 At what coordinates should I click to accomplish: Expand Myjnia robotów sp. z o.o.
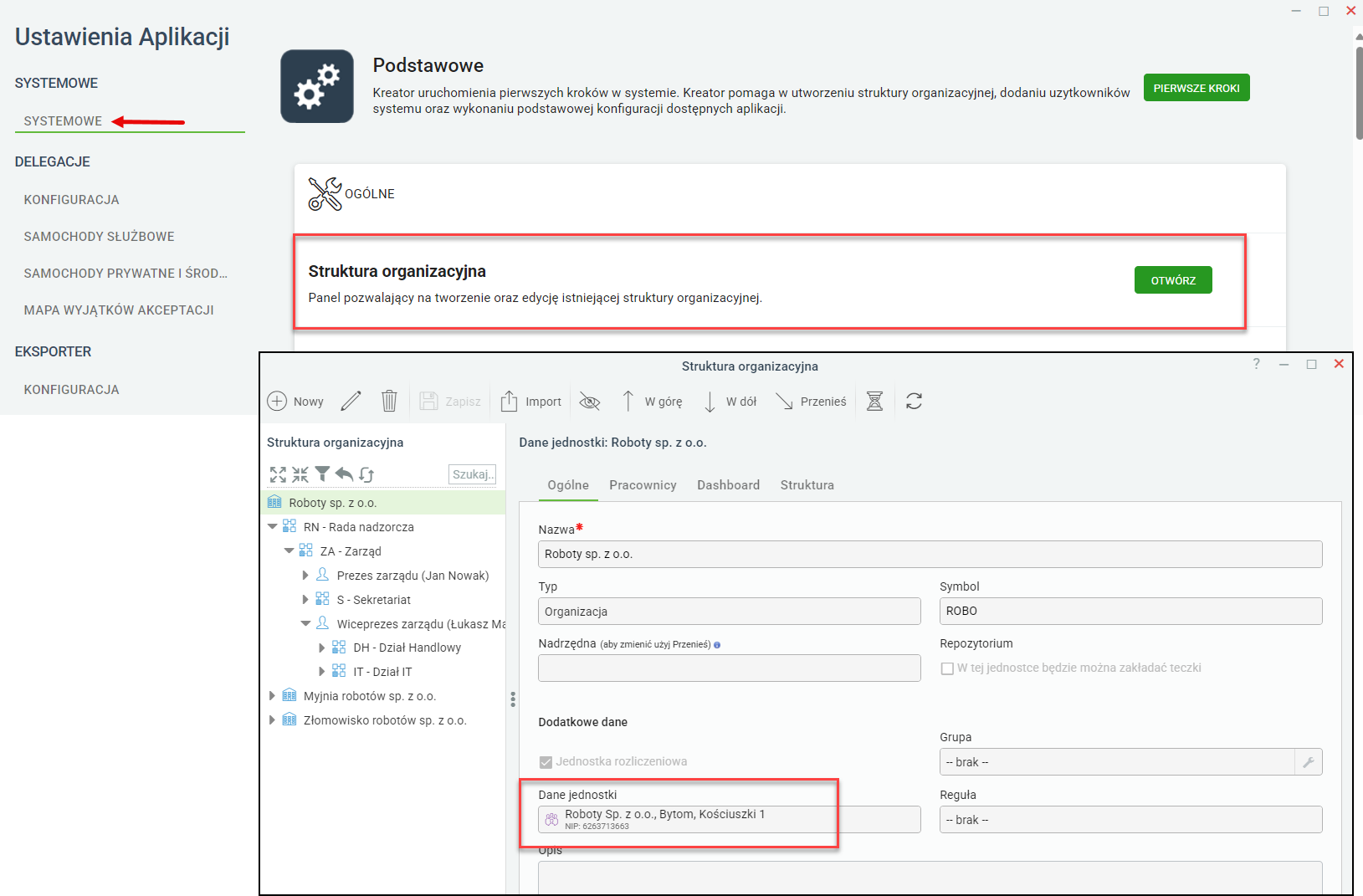coord(272,695)
